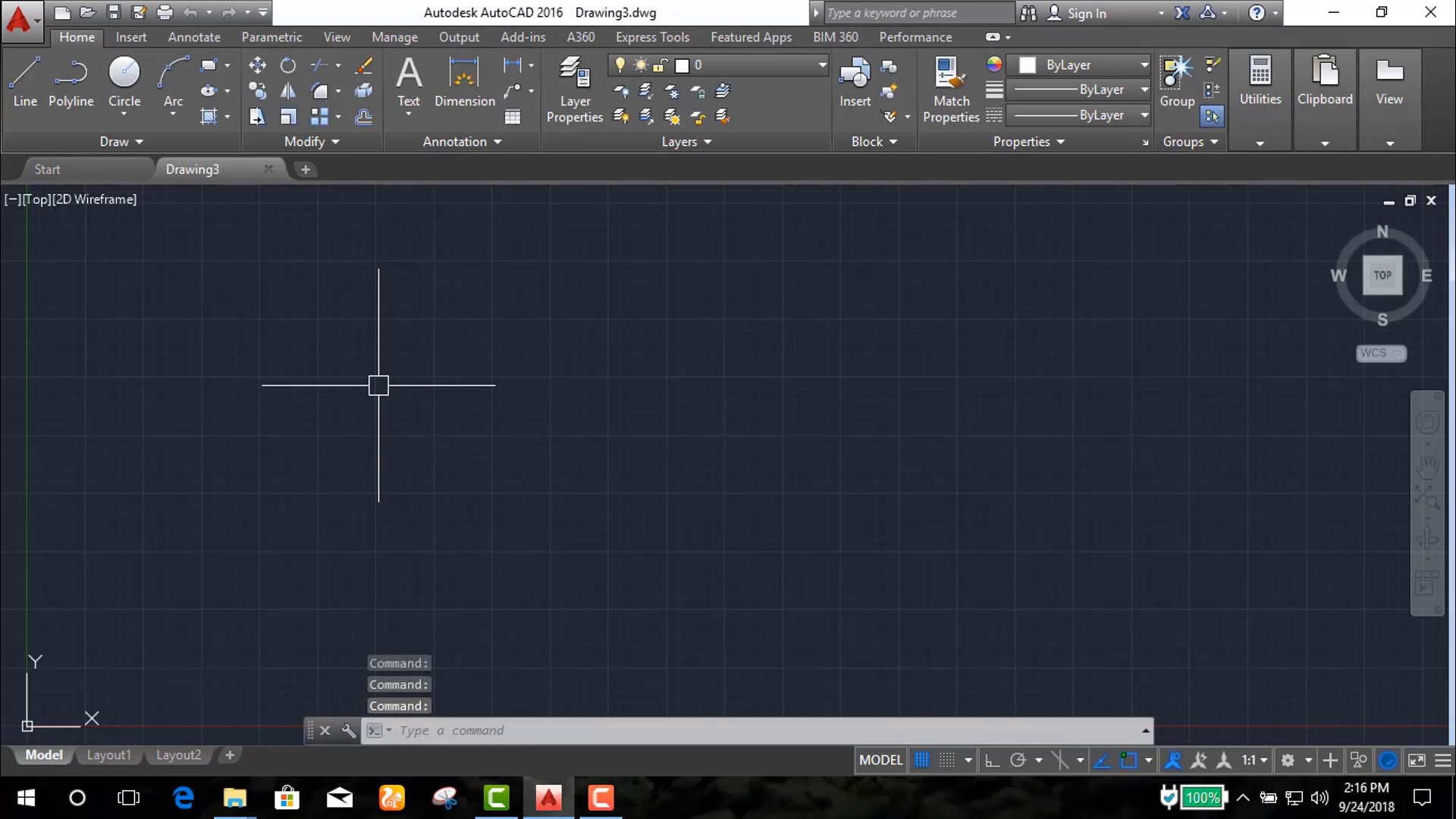Click Sign In
1456x819 pixels.
(1086, 13)
